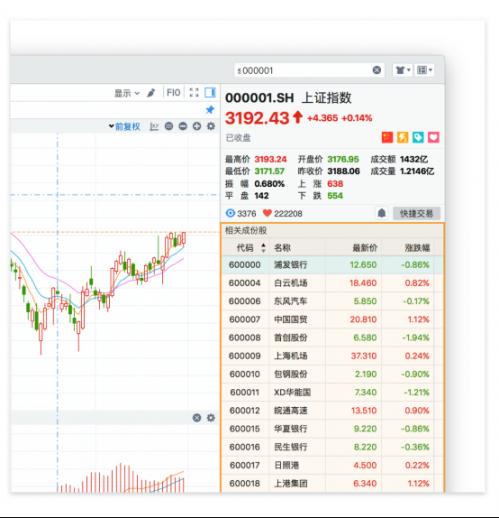Screen dimensions: 499x518
Task: Select row 600017 日照港
Action: tap(332, 465)
